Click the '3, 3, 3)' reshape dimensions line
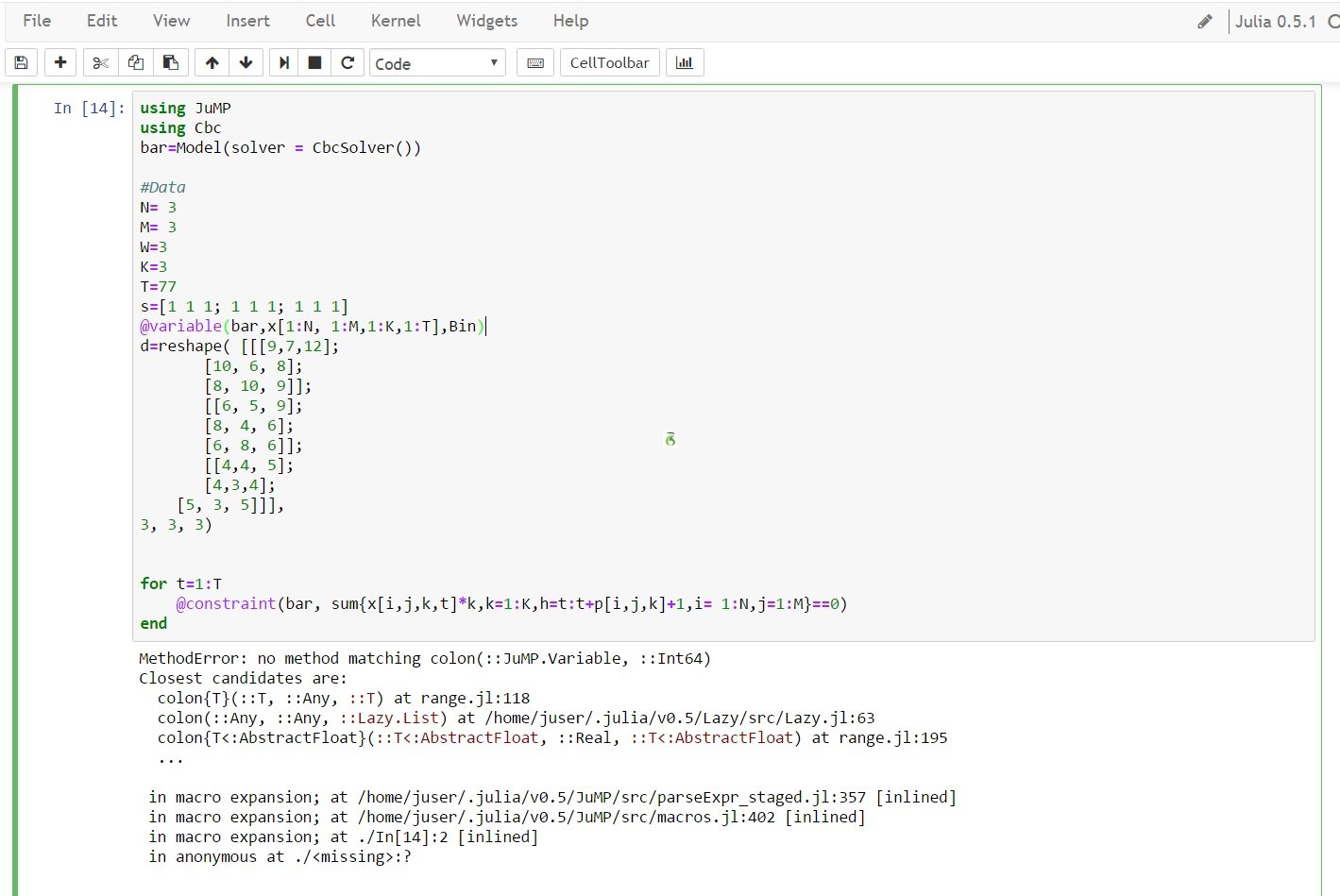This screenshot has height=896, width=1340. coord(176,524)
